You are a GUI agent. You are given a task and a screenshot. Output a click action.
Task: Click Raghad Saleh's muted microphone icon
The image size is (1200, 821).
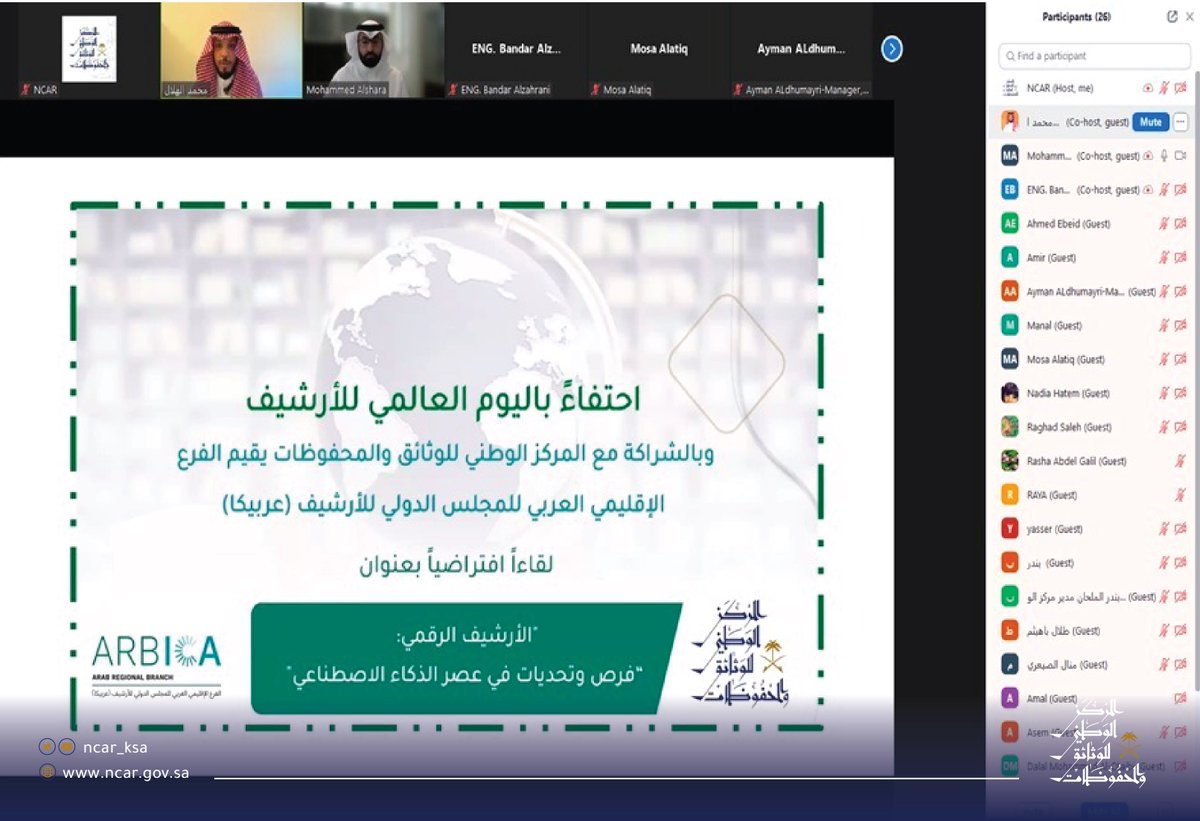pos(1164,427)
